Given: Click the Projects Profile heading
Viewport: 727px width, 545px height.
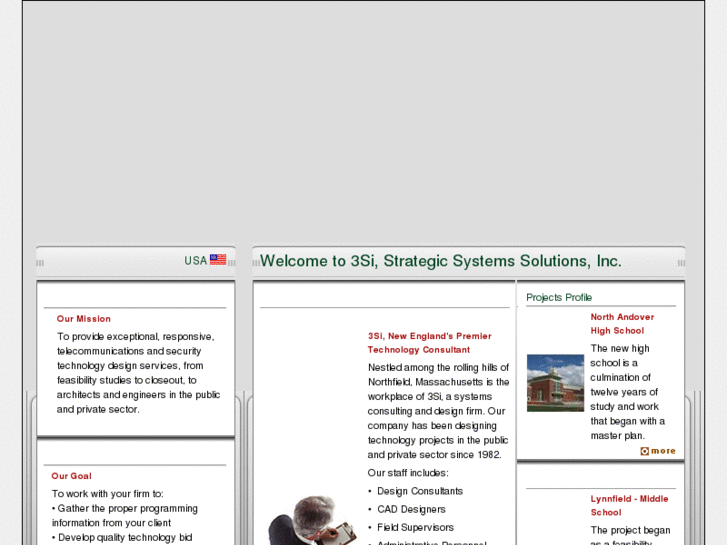Looking at the screenshot, I should pos(559,297).
